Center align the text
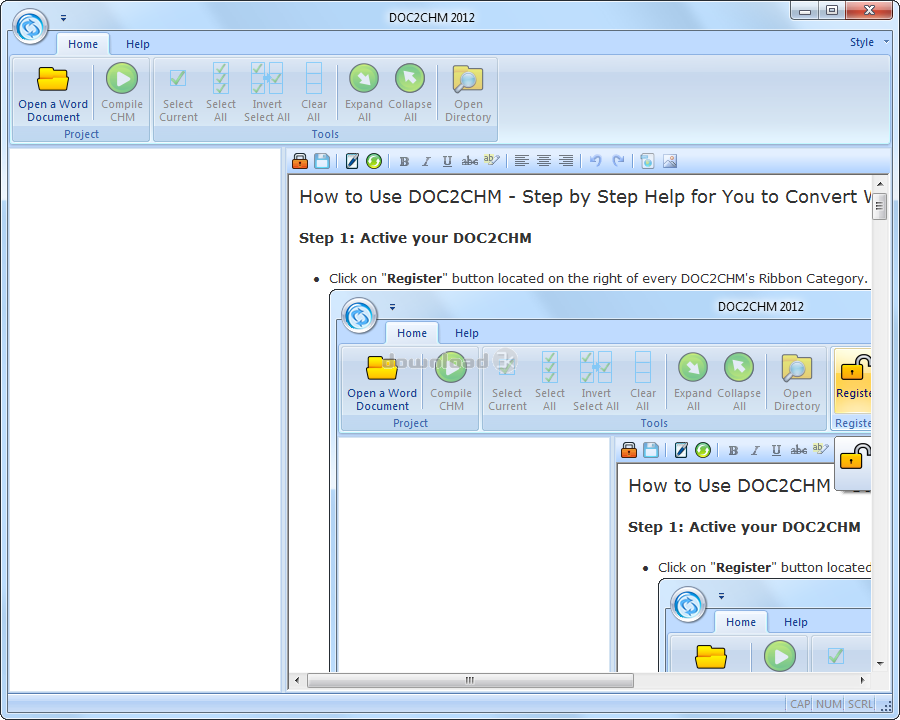This screenshot has width=900, height=720. click(544, 161)
